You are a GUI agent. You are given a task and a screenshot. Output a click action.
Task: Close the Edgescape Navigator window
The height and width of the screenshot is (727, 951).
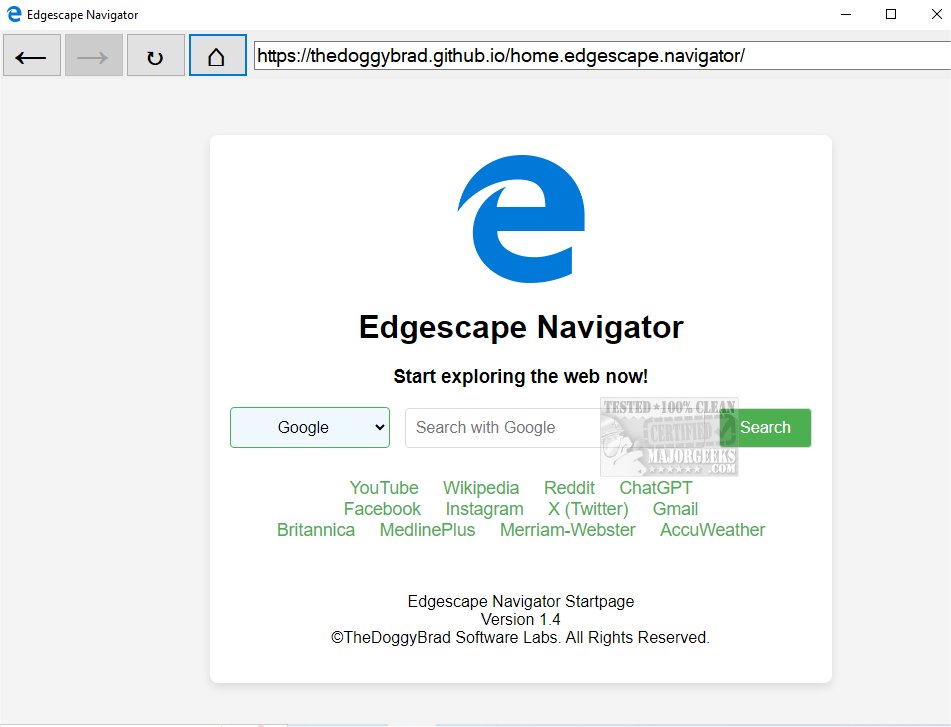coord(936,15)
